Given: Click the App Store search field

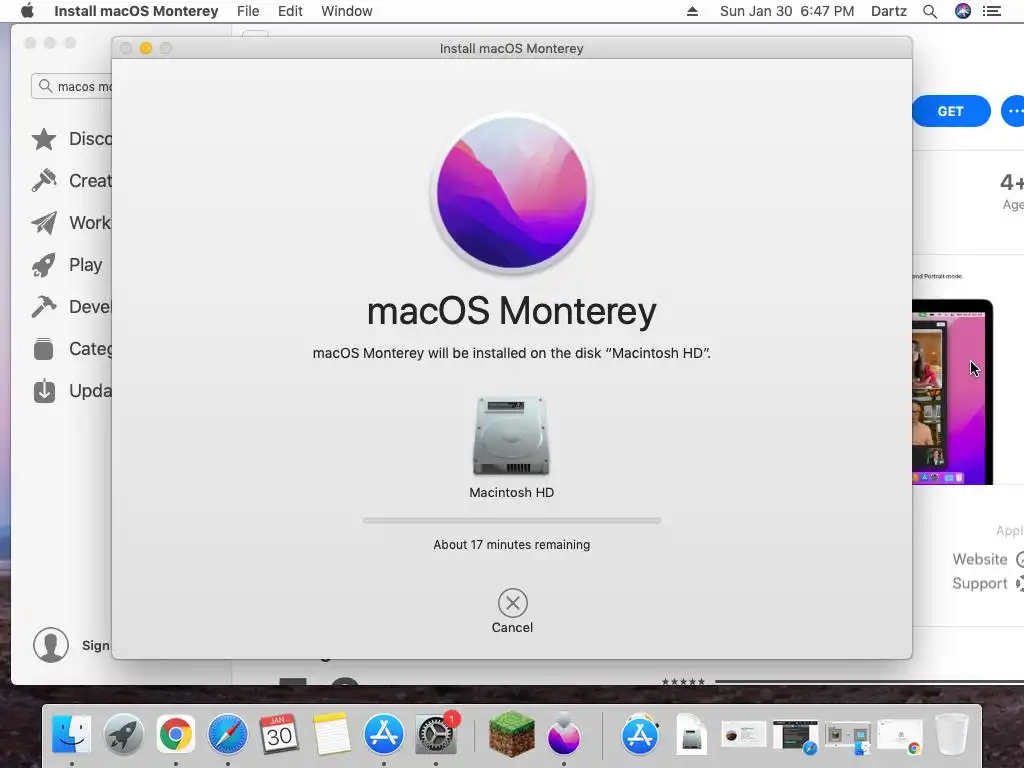Looking at the screenshot, I should (x=72, y=86).
